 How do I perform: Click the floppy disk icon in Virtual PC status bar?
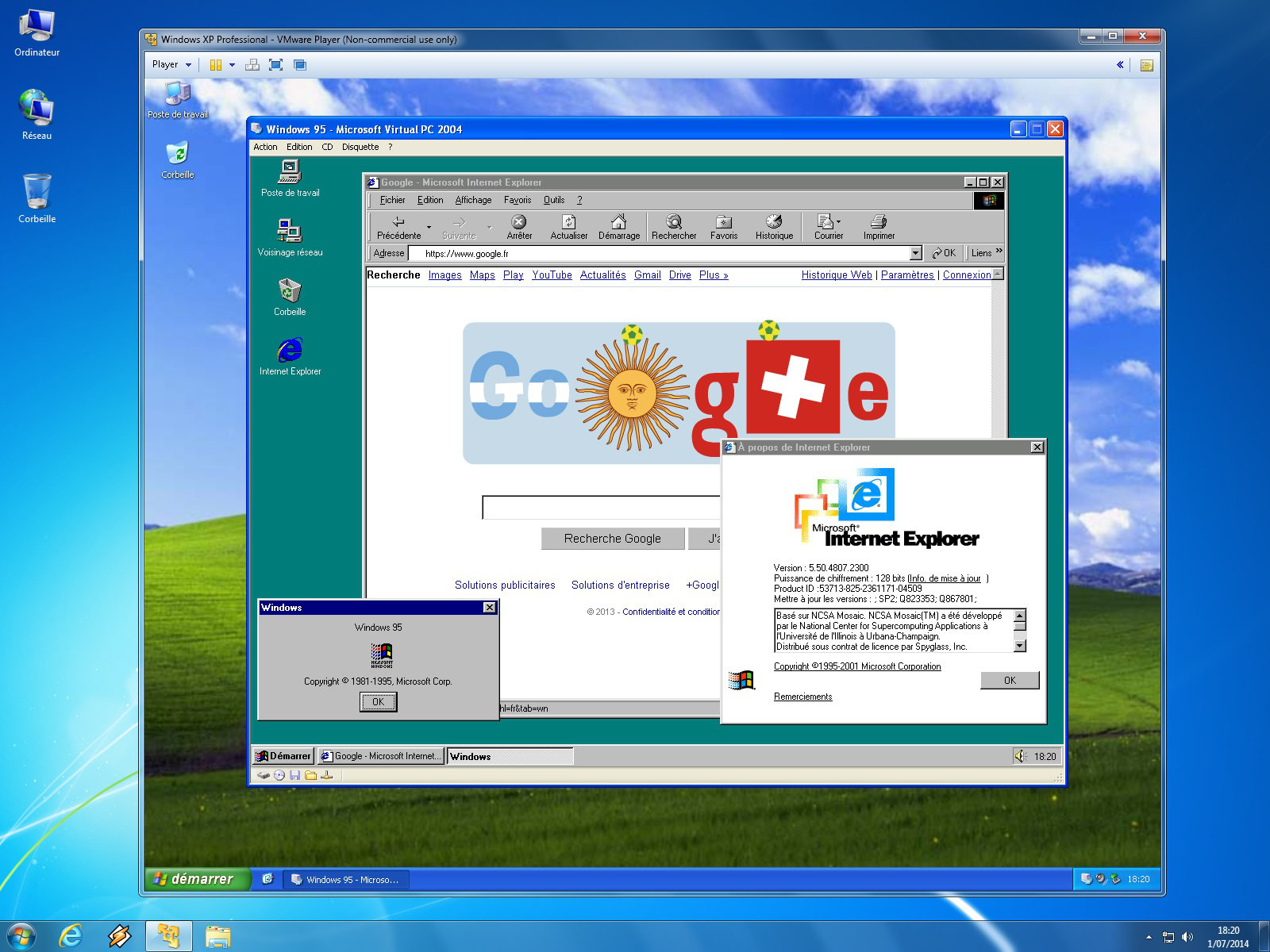[x=294, y=775]
